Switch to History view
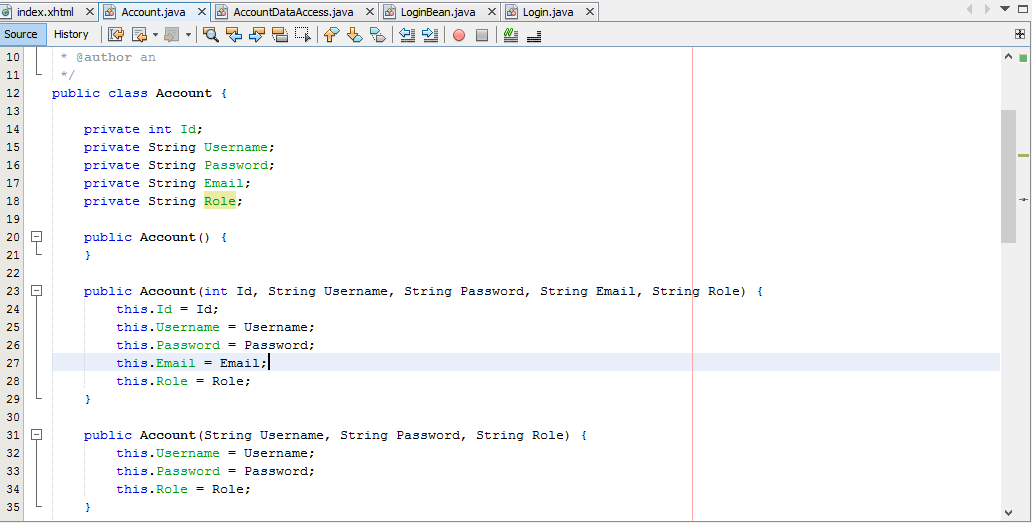Screen dimensions: 1032x523 [71, 34]
